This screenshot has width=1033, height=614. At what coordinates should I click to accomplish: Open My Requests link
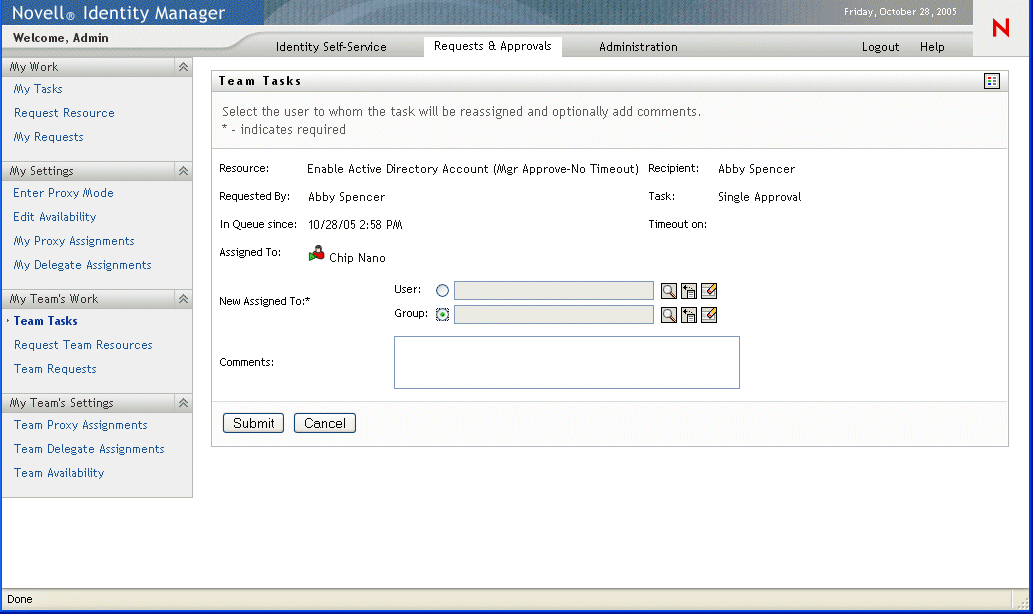pyautogui.click(x=49, y=137)
